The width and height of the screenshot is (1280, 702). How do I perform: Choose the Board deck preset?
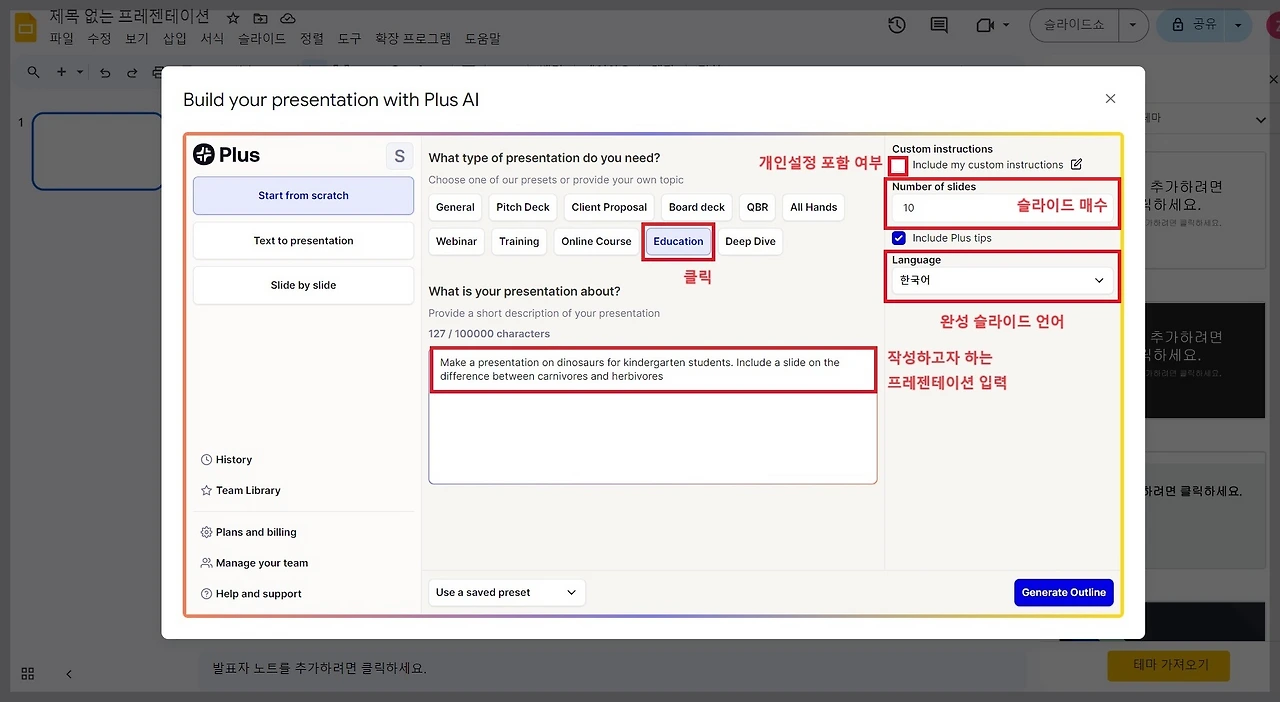click(697, 207)
